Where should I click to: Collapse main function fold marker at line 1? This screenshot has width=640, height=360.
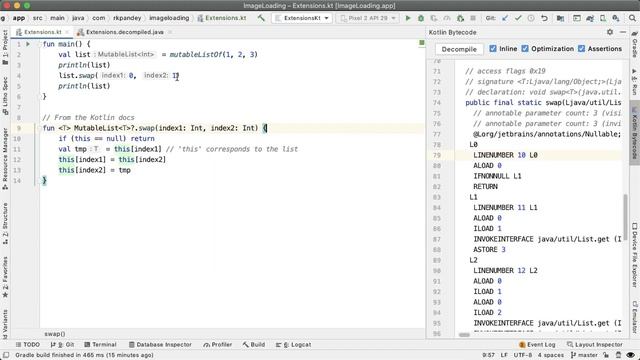pyautogui.click(x=41, y=44)
